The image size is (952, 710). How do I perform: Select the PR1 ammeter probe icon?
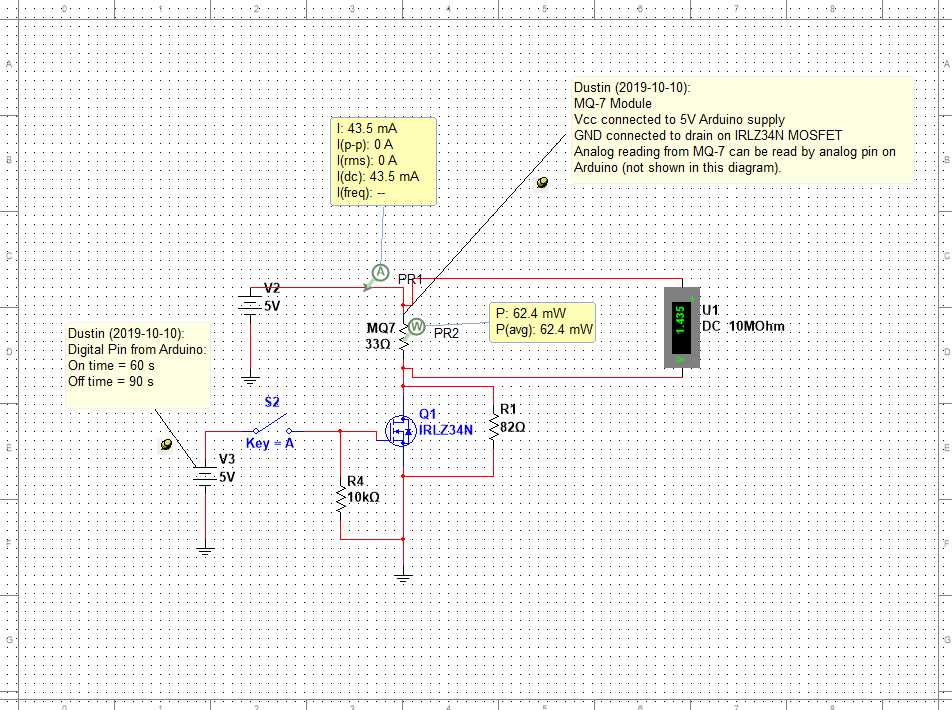(x=380, y=273)
